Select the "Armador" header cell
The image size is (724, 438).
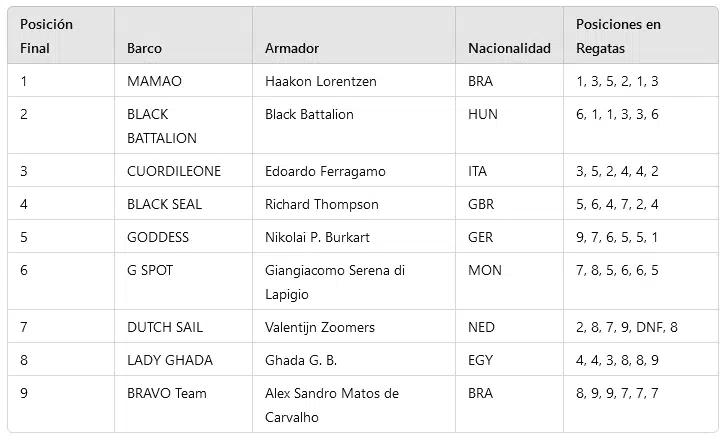coord(292,48)
